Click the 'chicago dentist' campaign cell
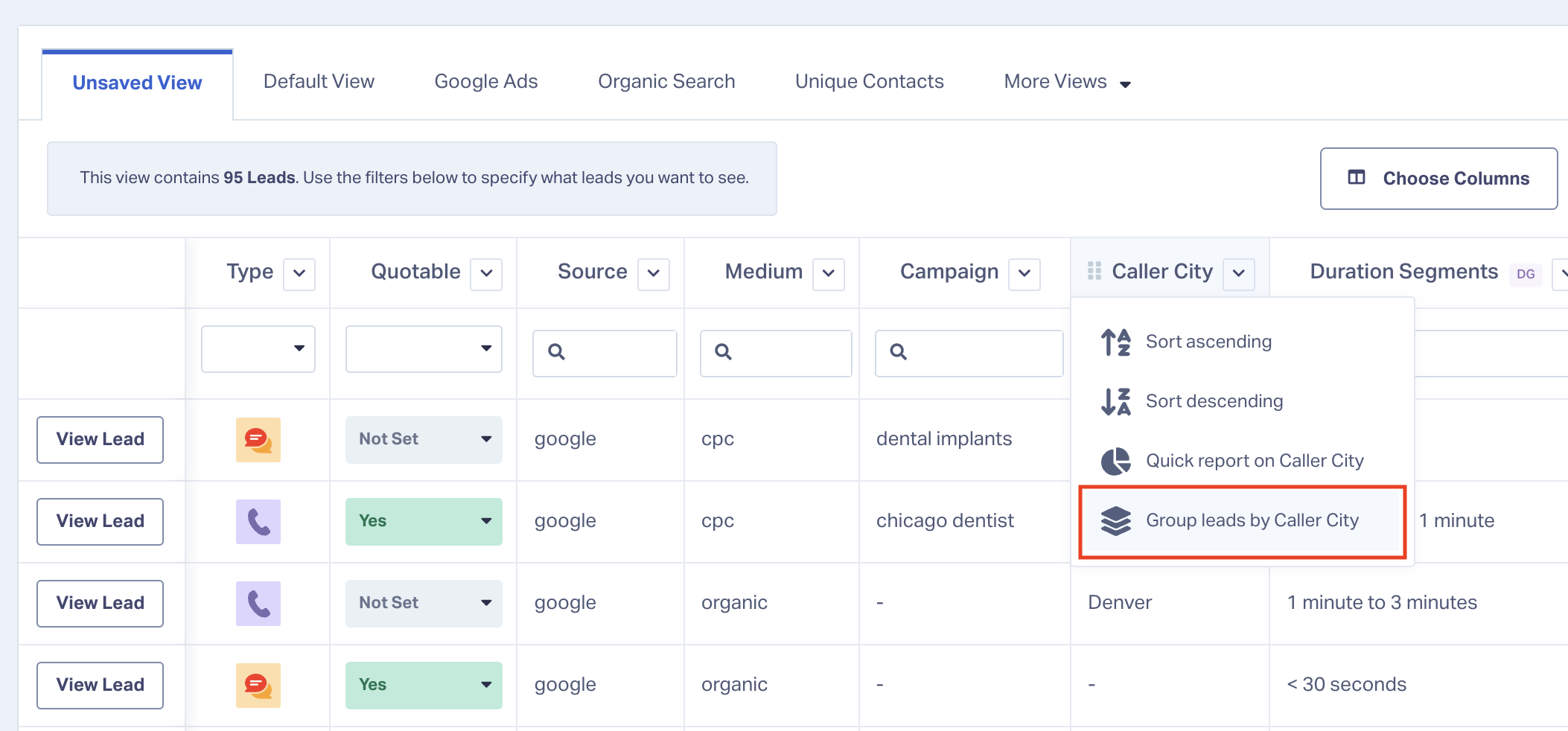This screenshot has width=1568, height=731. (945, 520)
